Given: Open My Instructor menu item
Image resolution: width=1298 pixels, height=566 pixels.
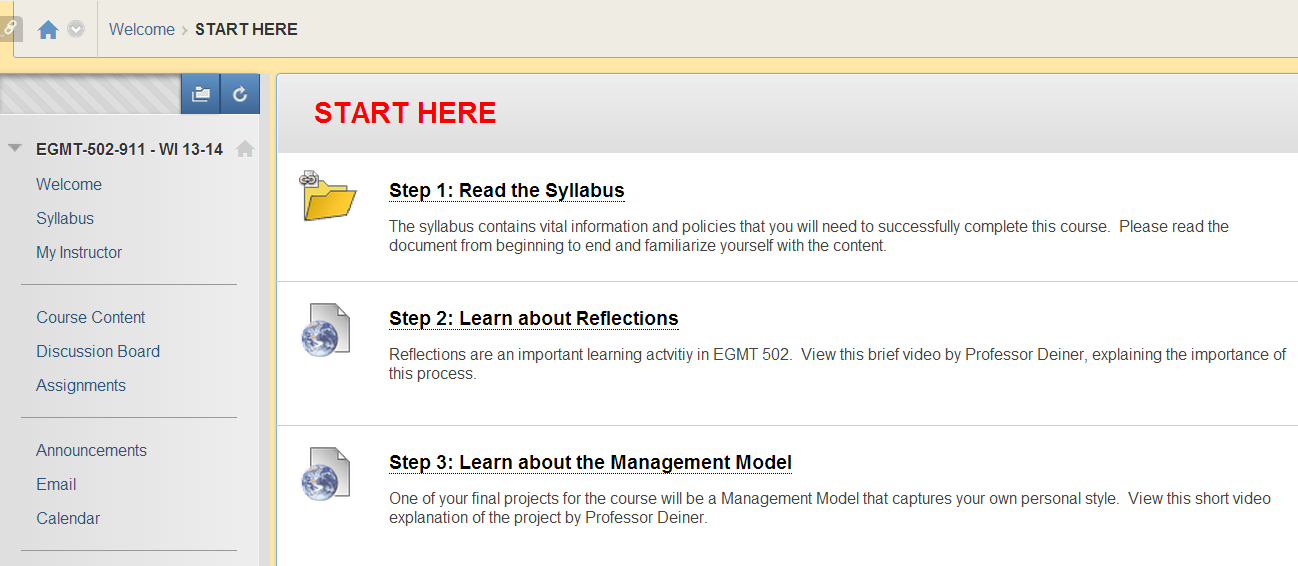Looking at the screenshot, I should click(79, 252).
